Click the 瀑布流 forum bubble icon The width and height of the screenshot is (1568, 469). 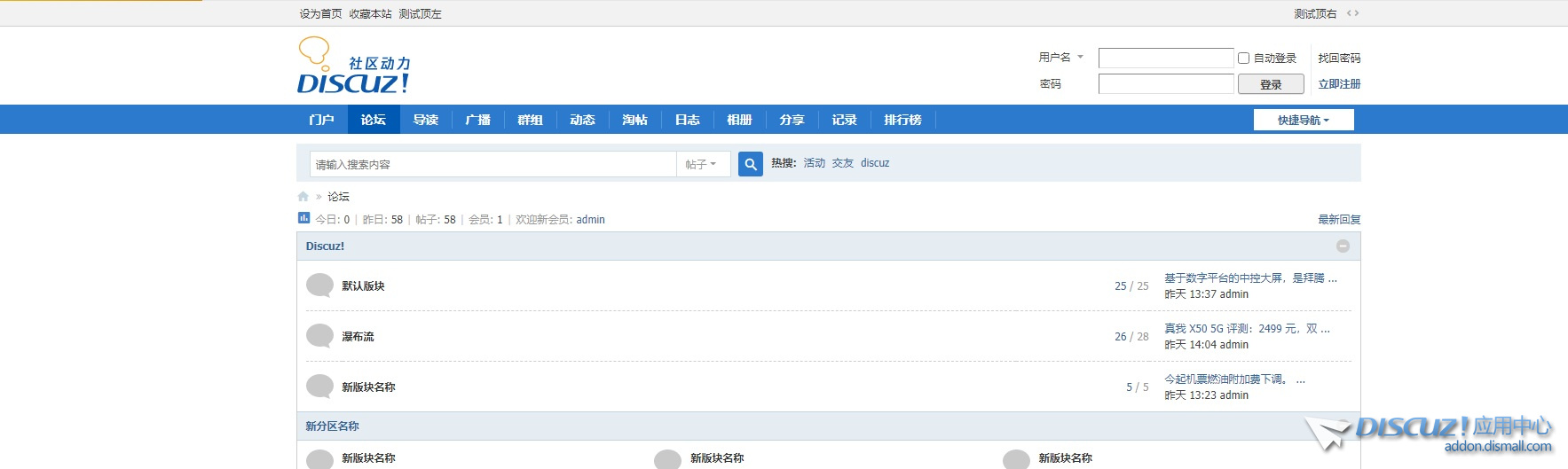click(x=319, y=336)
